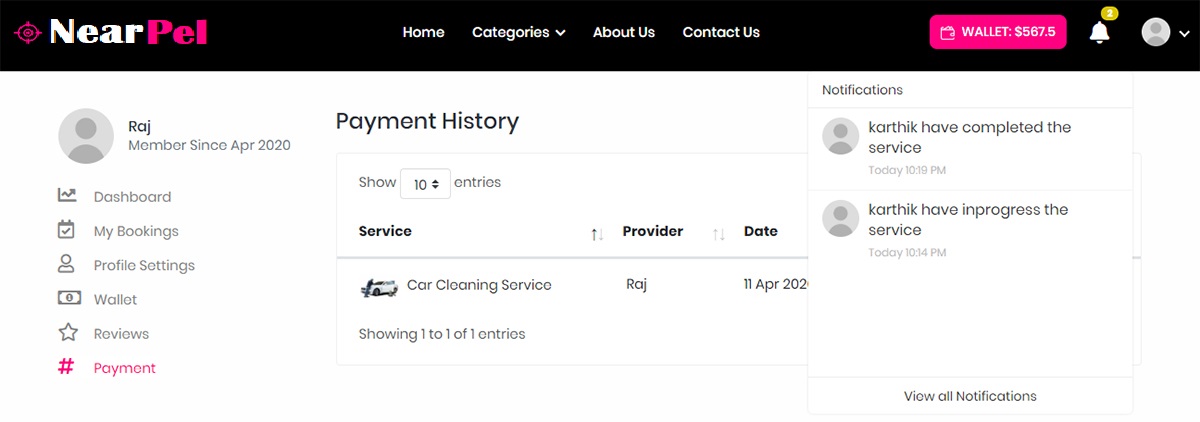Click the NearPel logo

[110, 32]
